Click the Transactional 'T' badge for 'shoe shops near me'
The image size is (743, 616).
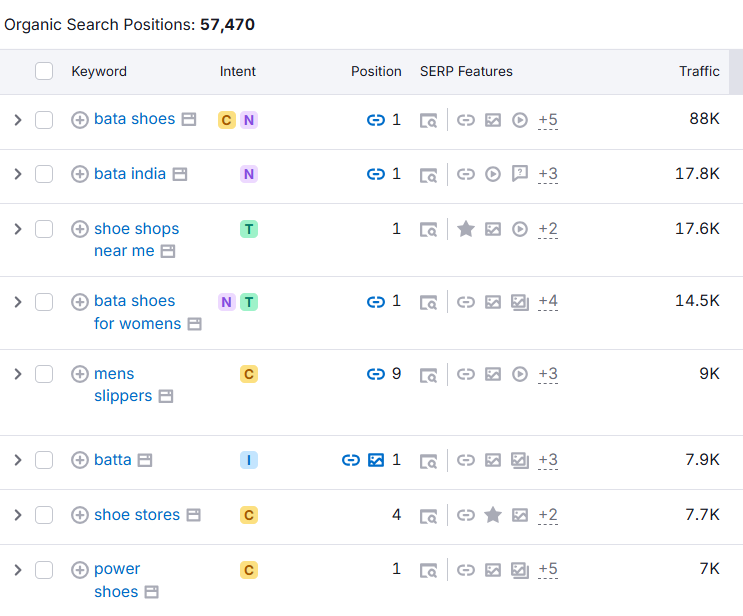coord(249,229)
